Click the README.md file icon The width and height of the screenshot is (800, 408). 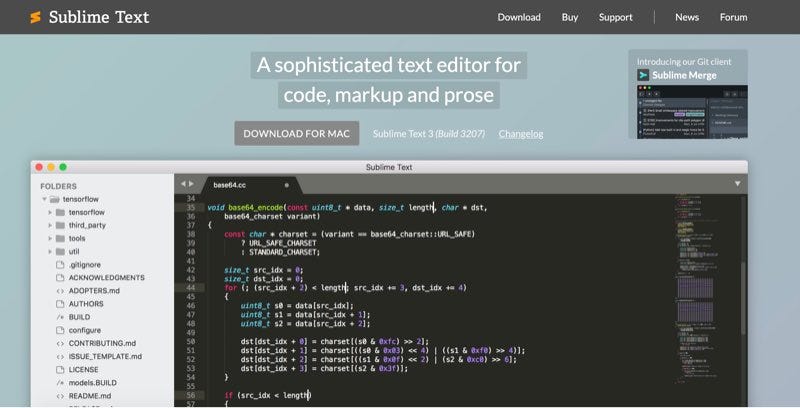[x=60, y=396]
